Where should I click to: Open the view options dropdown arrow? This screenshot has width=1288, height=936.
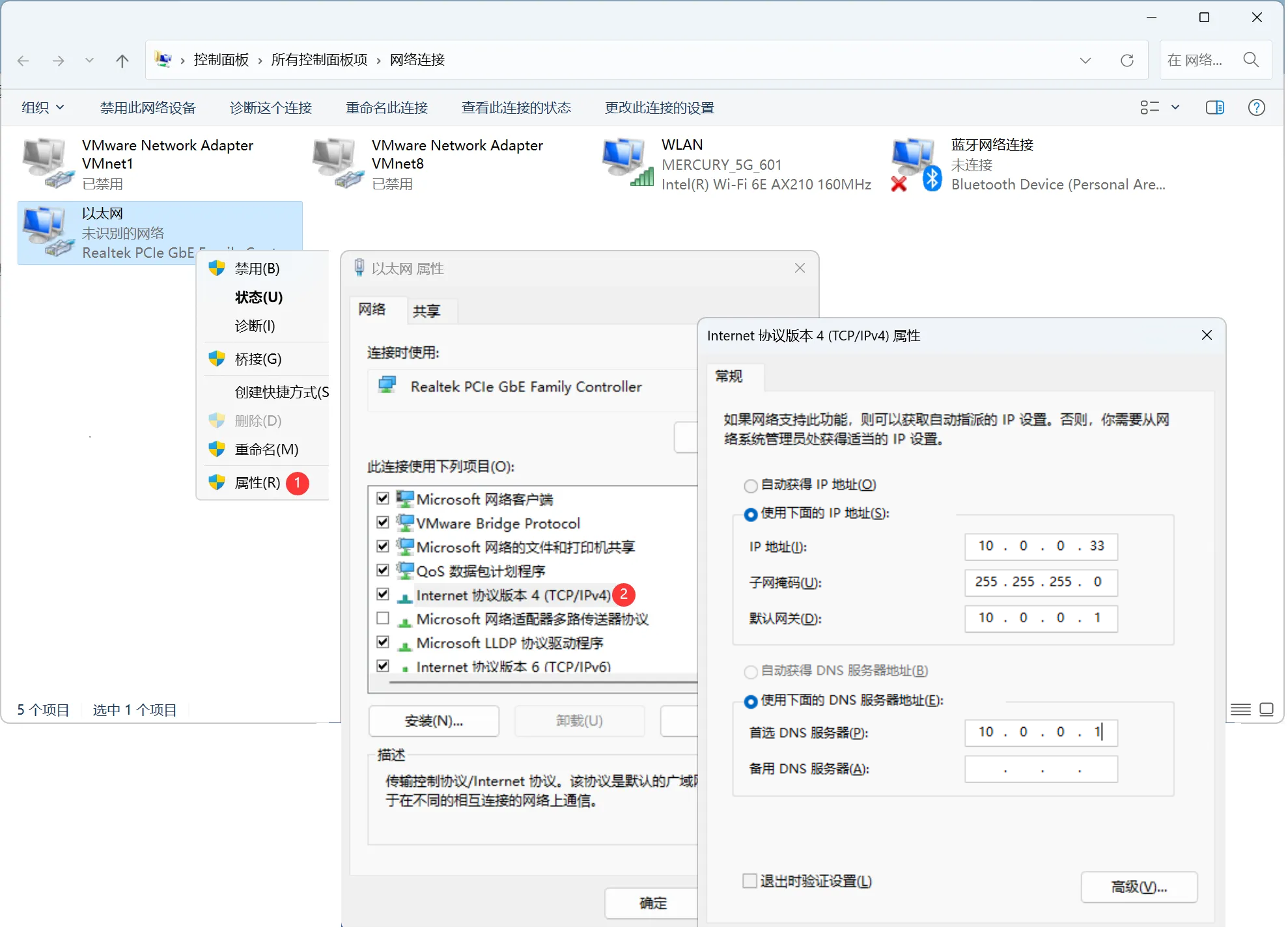1175,107
